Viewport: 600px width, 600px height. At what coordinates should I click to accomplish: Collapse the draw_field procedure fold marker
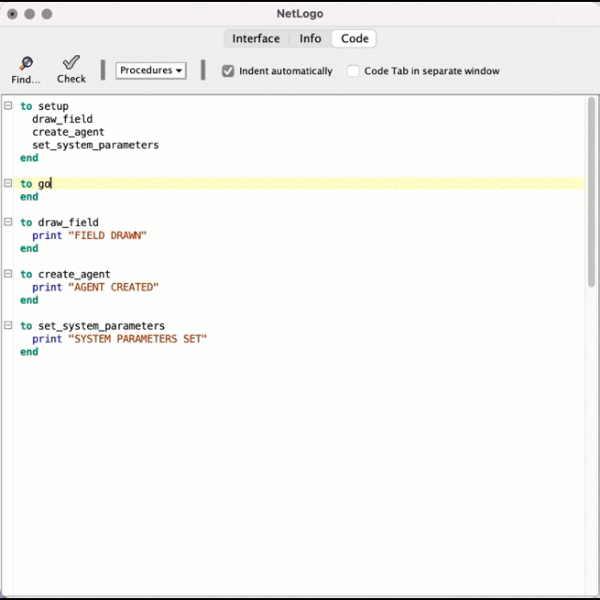8,222
